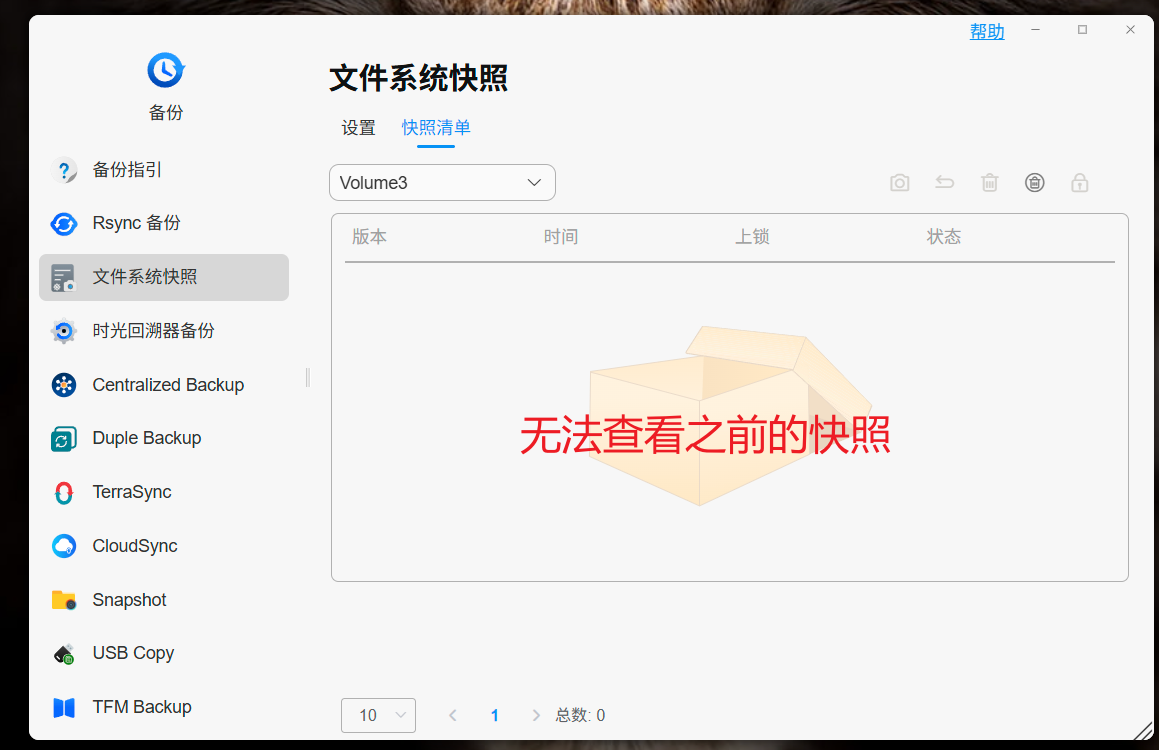Viewport: 1159px width, 750px height.
Task: Open the 时光回溯器备份 icon
Action: (x=64, y=331)
